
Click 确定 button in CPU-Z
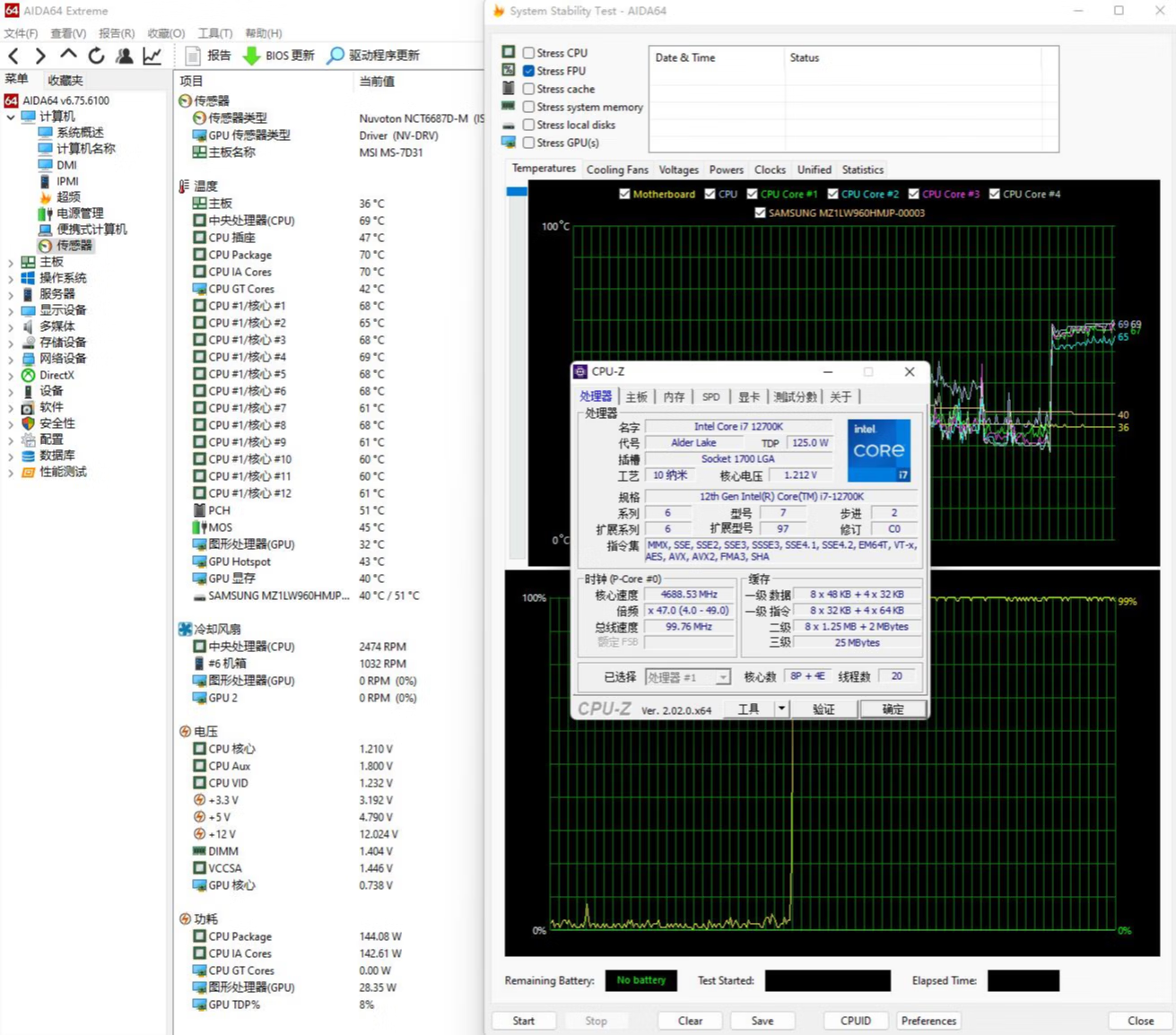pyautogui.click(x=893, y=709)
